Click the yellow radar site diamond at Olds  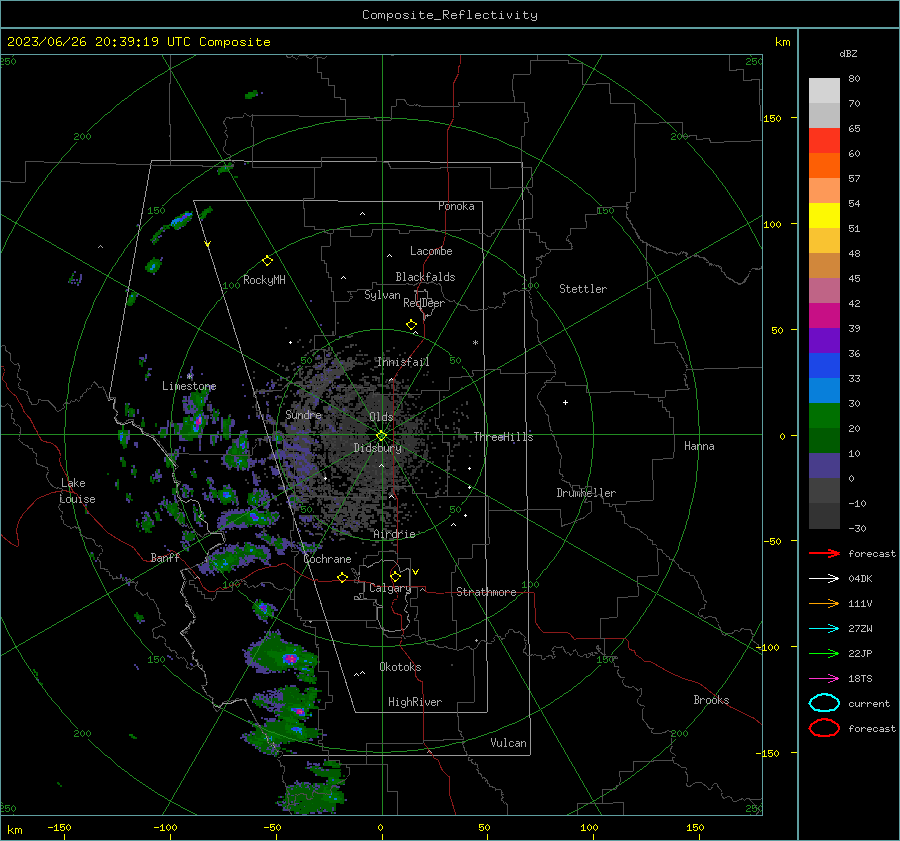[x=381, y=436]
